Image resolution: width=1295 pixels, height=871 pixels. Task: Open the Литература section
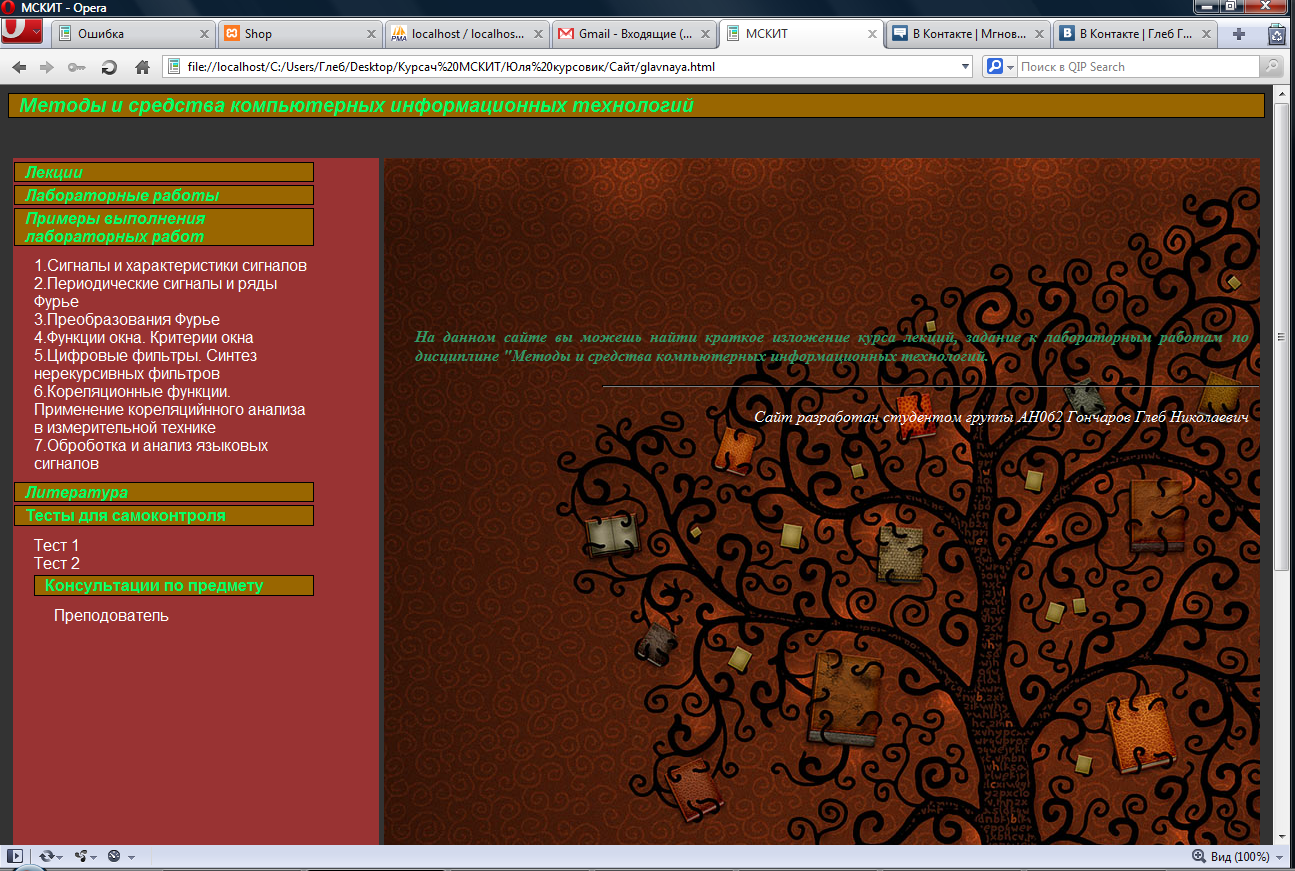[x=164, y=492]
